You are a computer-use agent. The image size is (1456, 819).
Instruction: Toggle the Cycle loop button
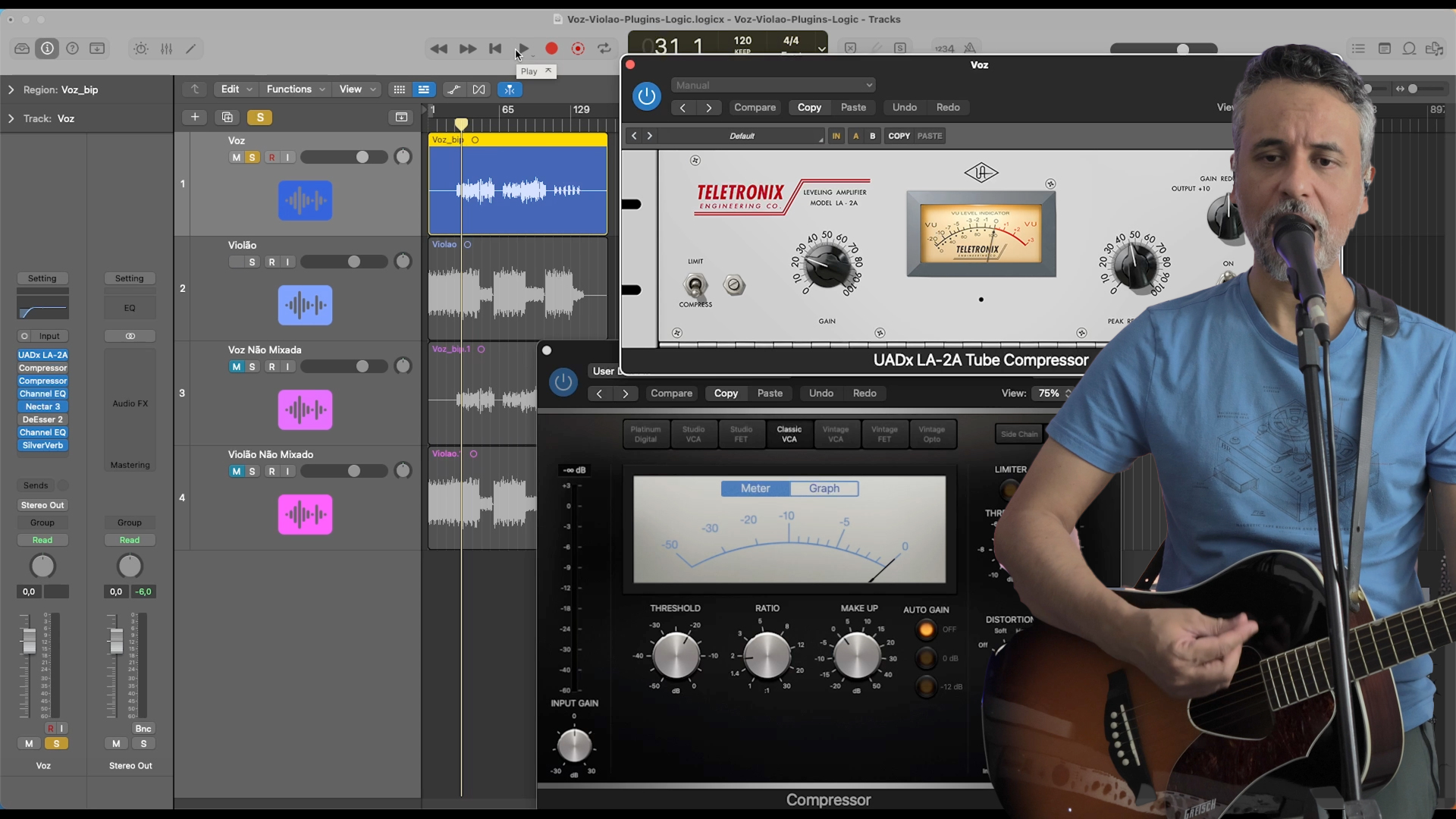(x=604, y=49)
